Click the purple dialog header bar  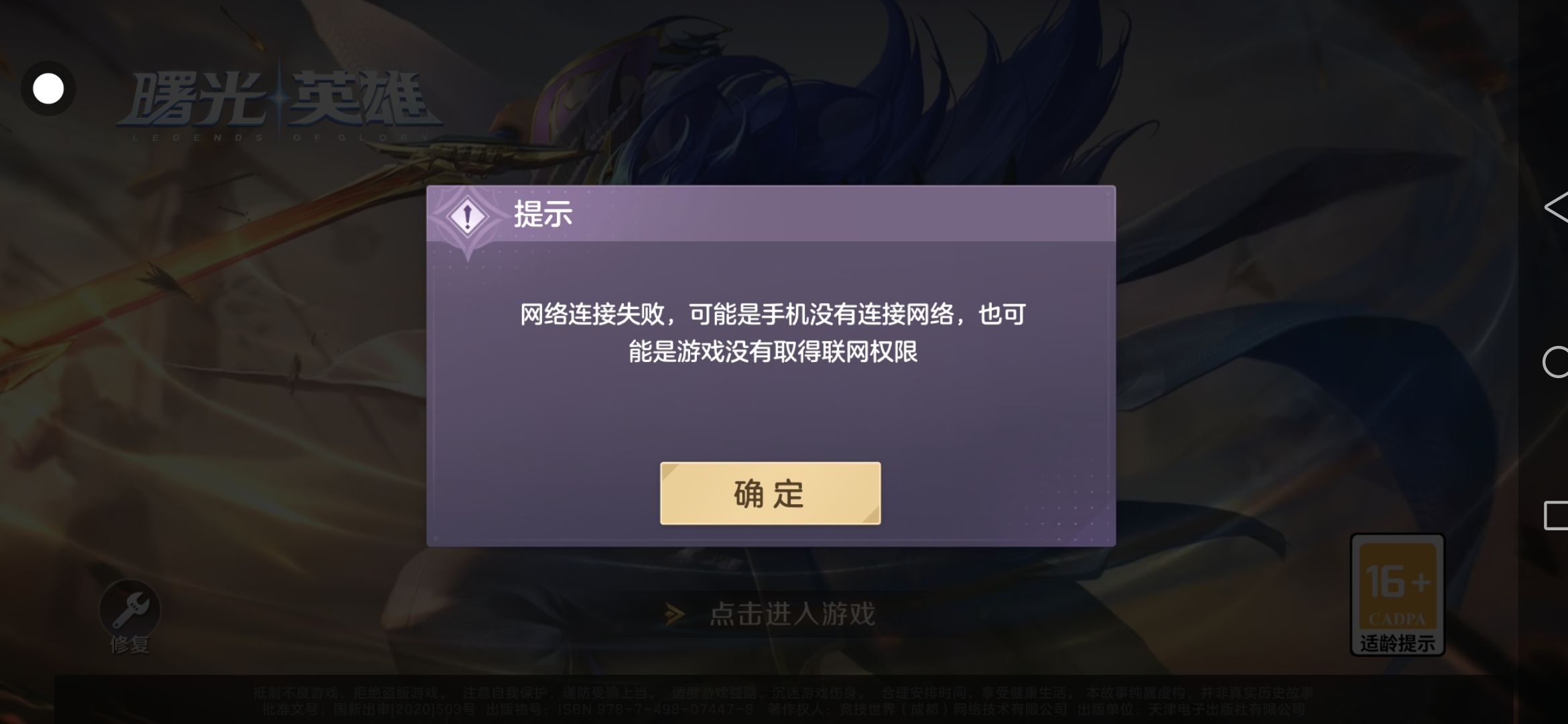click(771, 214)
